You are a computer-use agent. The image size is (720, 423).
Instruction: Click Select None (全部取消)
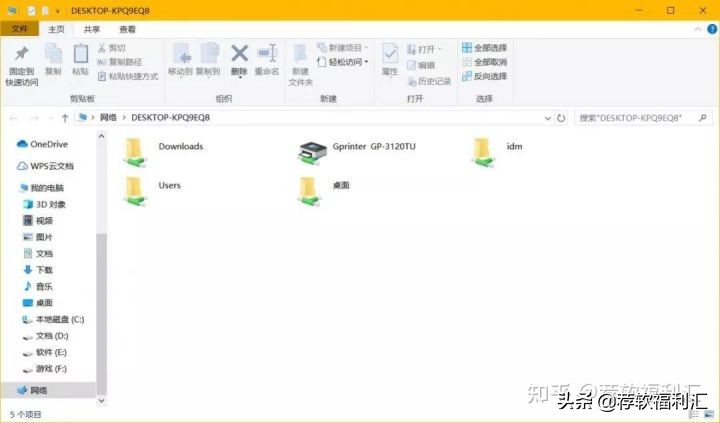pyautogui.click(x=484, y=62)
